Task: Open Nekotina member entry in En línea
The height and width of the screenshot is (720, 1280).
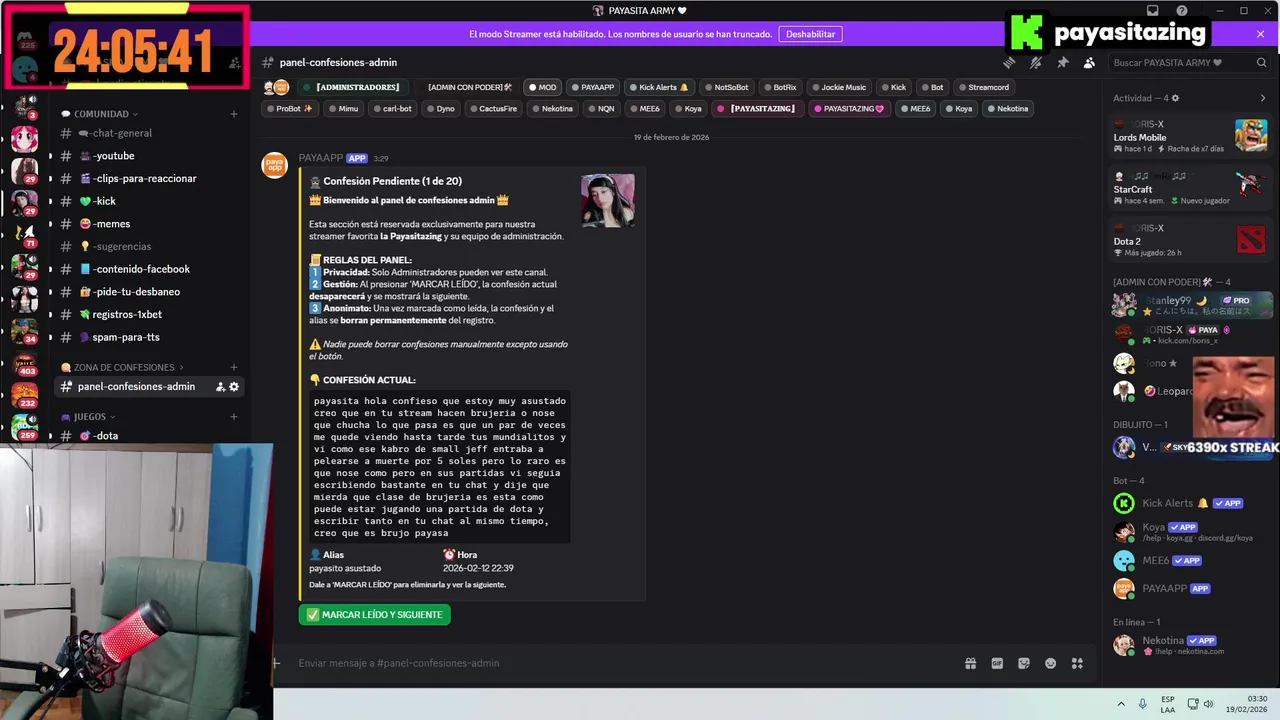Action: 1190,645
